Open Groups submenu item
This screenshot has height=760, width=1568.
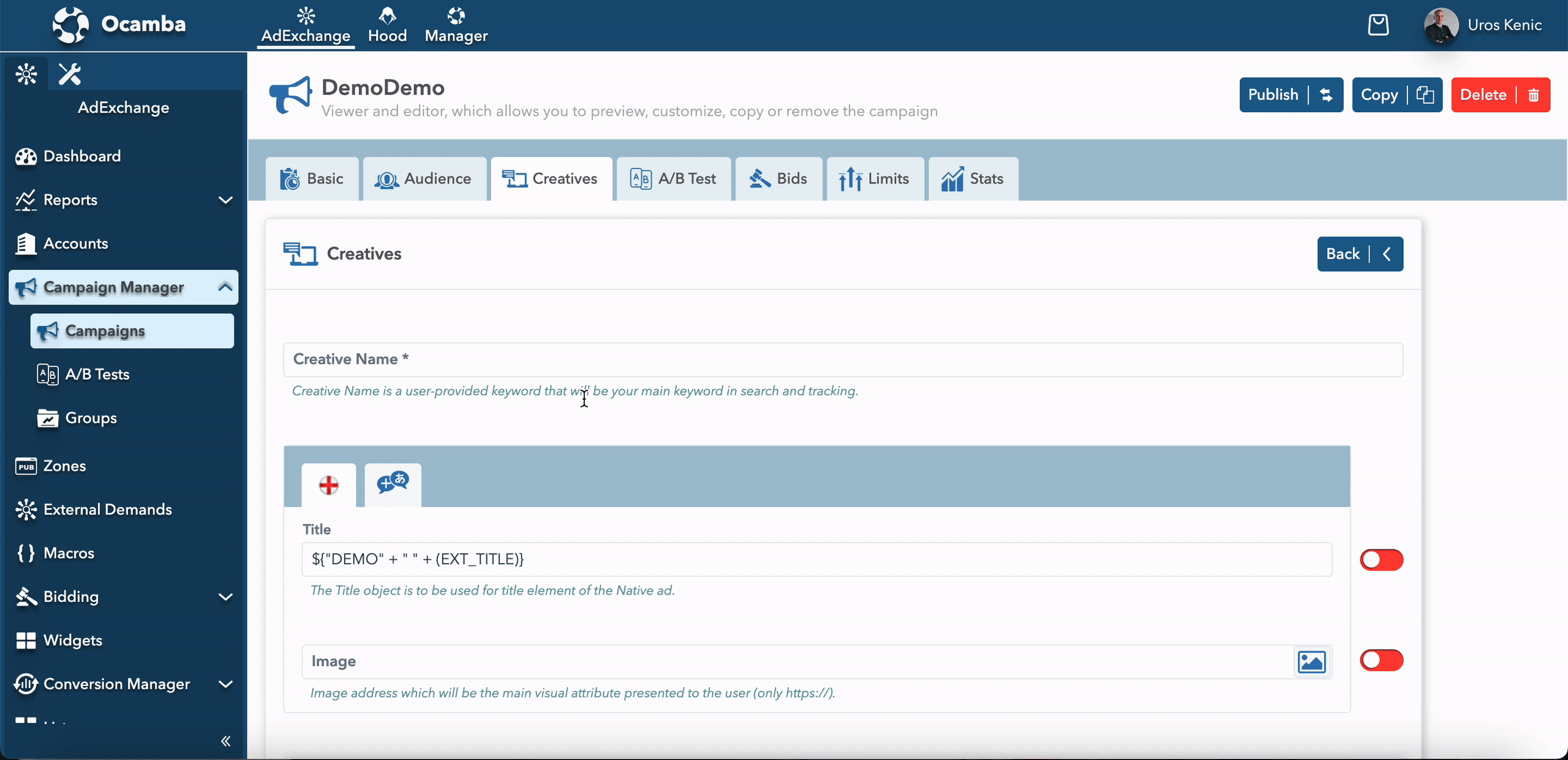click(132, 418)
